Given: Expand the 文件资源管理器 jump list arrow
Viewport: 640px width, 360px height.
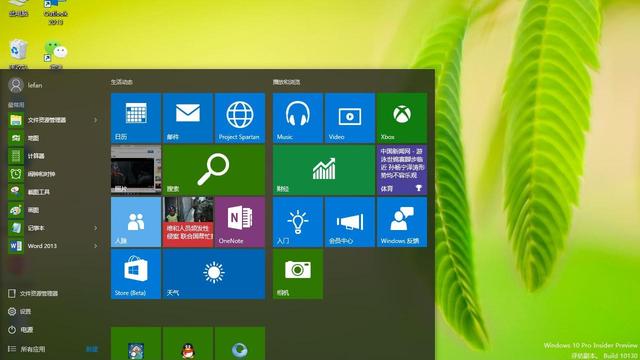Looking at the screenshot, I should coord(96,120).
